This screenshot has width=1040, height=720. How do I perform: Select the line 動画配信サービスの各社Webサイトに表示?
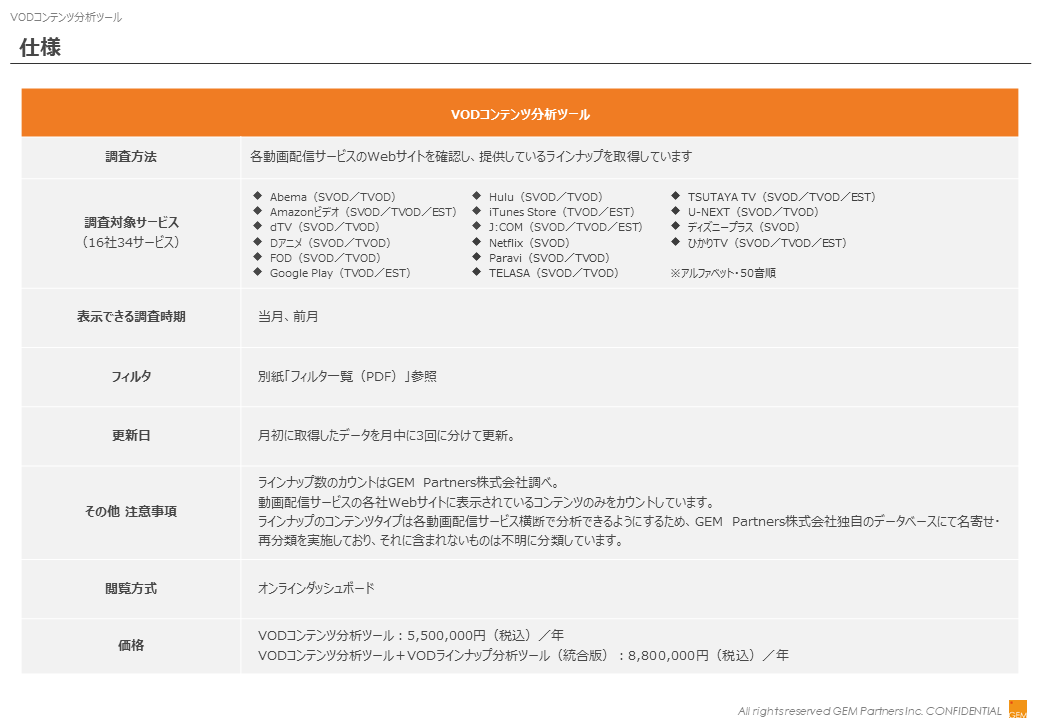tap(486, 502)
